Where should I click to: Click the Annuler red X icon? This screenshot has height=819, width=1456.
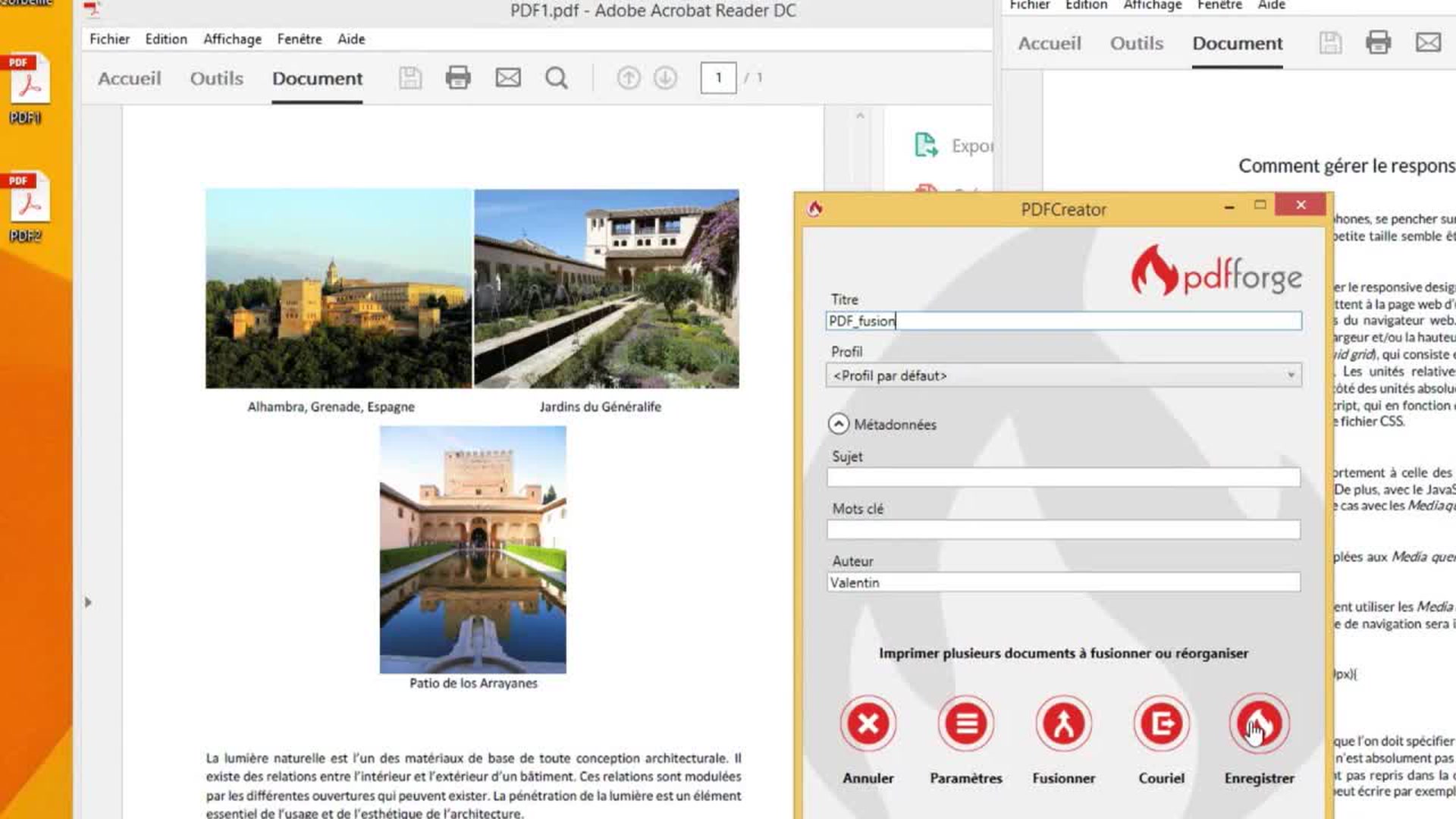coord(868,724)
